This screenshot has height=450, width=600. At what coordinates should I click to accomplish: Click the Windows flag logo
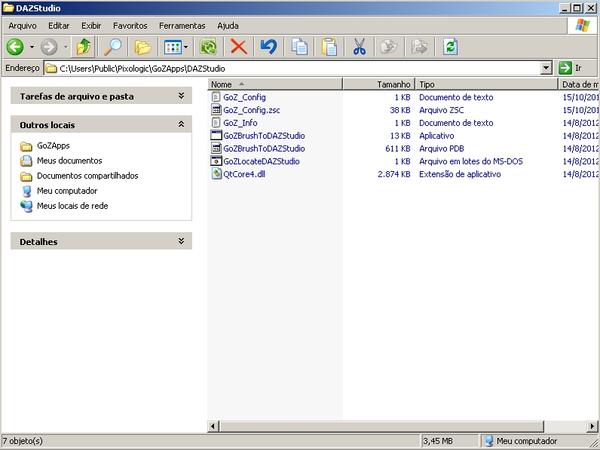click(x=582, y=26)
